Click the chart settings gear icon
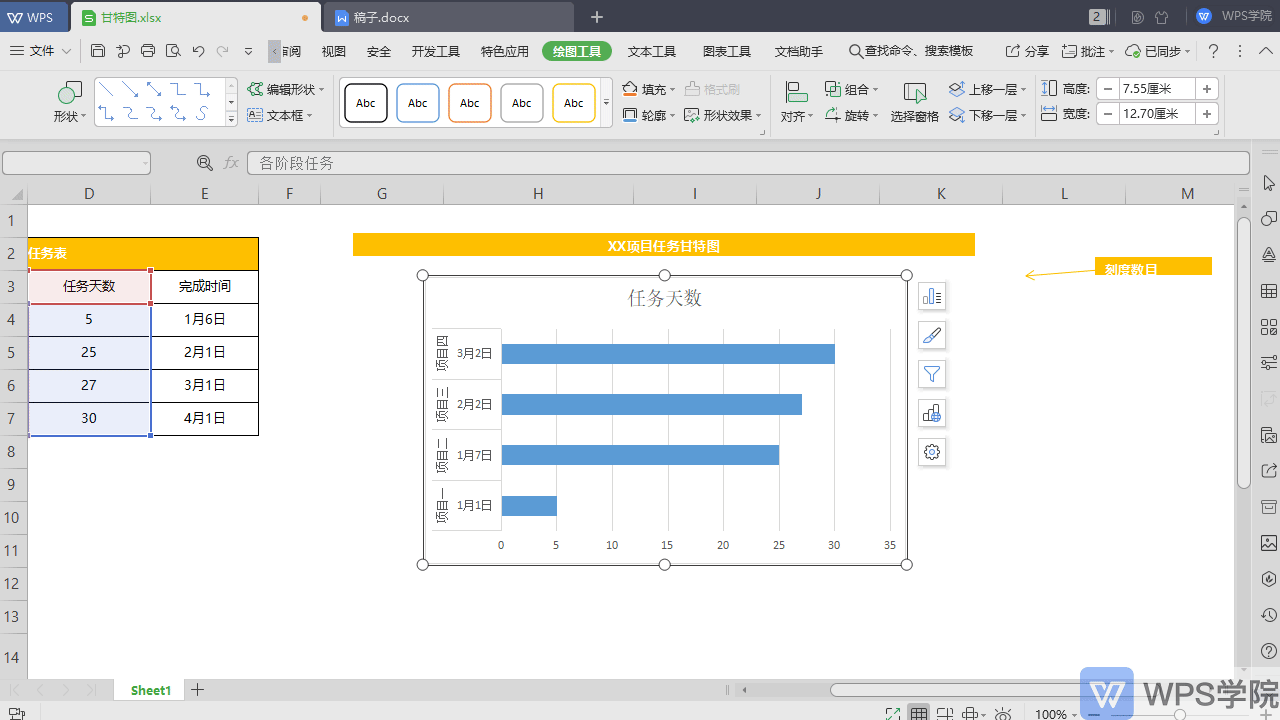This screenshot has width=1280, height=720. tap(932, 452)
